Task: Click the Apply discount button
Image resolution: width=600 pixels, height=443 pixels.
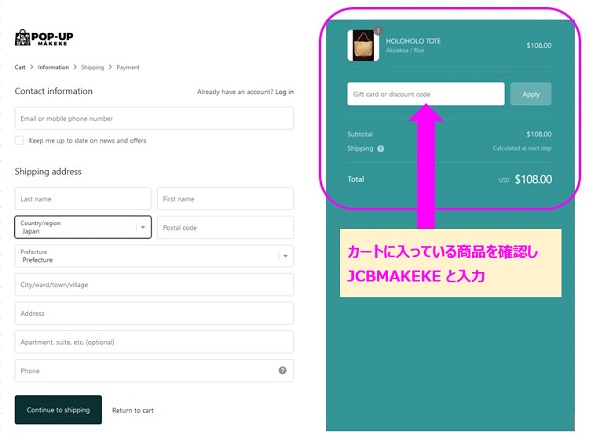Action: click(531, 94)
